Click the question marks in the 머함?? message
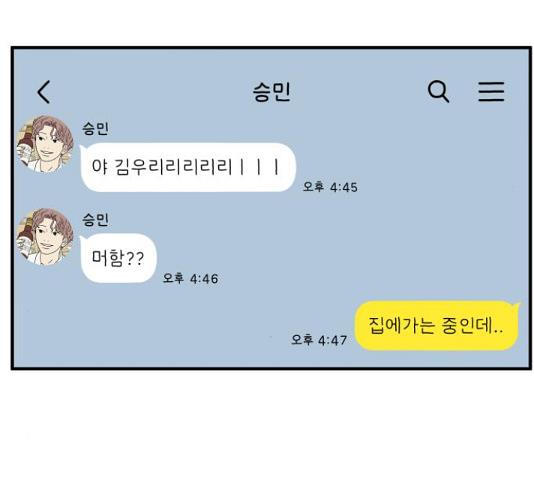 pyautogui.click(x=135, y=259)
